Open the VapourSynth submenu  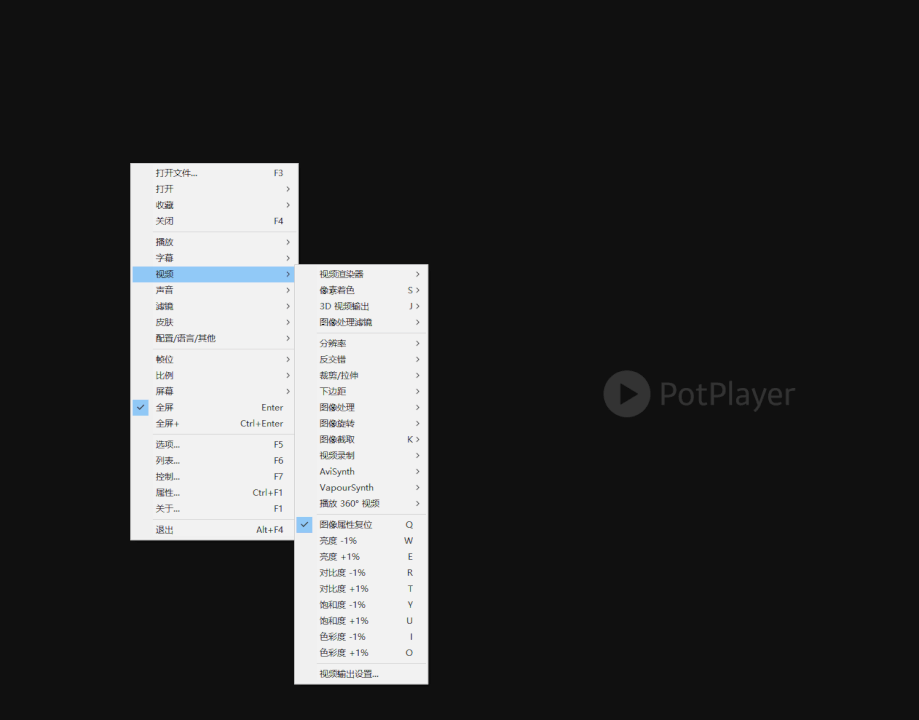coord(361,487)
